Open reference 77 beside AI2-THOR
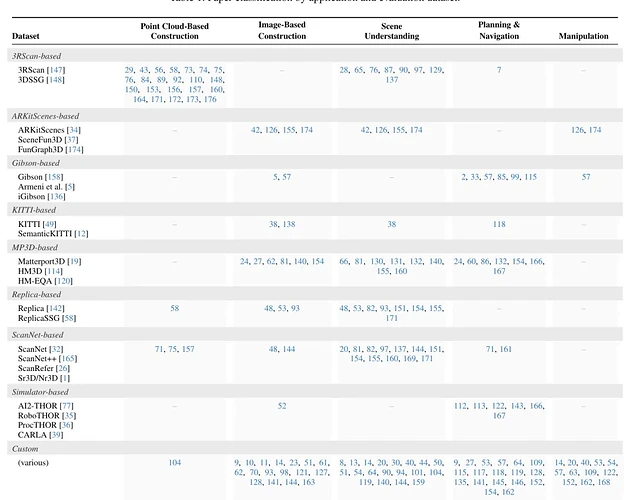630x500 pixels. point(66,406)
